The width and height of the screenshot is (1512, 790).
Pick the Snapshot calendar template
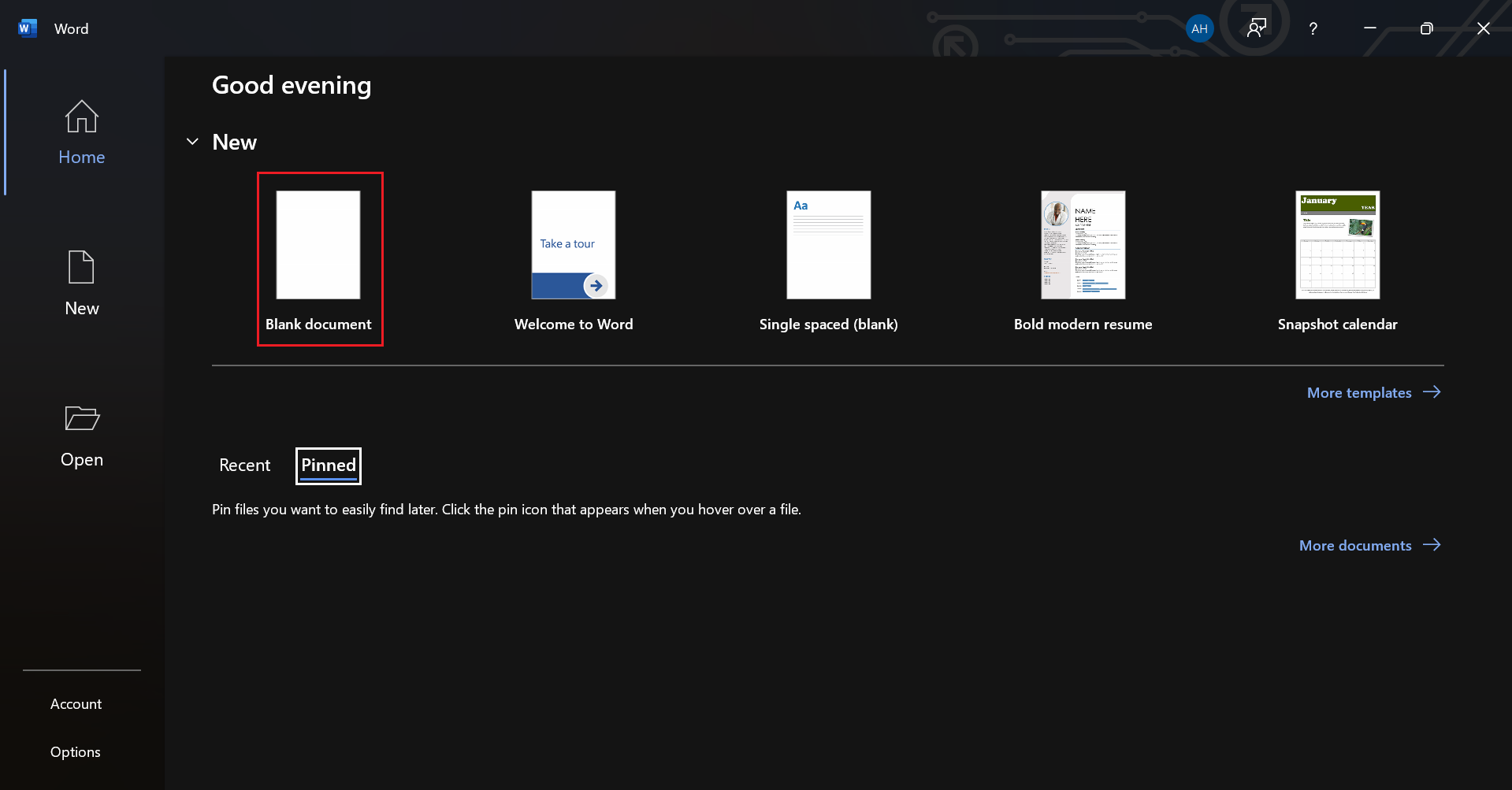pyautogui.click(x=1338, y=245)
